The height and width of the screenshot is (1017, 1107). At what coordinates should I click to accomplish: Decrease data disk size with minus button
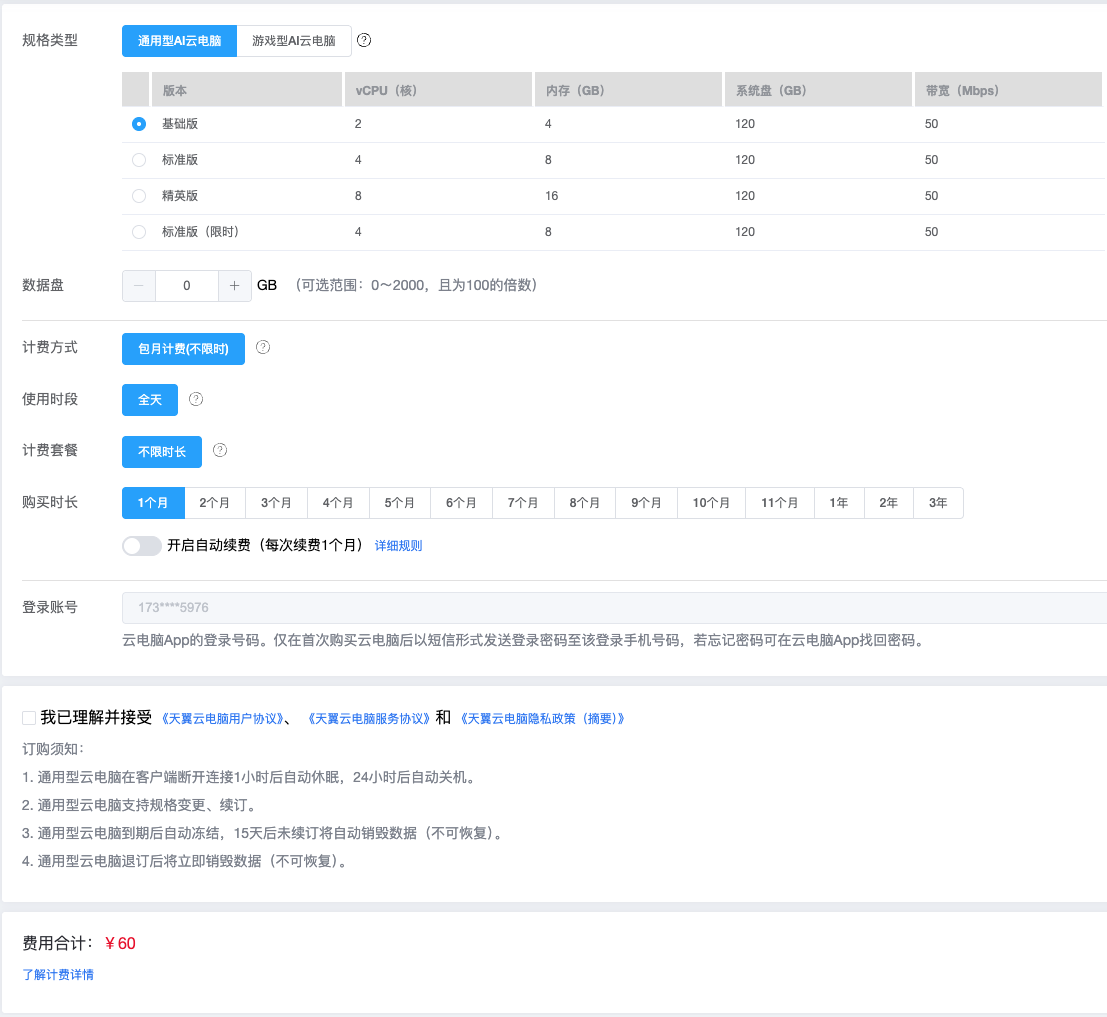pyautogui.click(x=138, y=285)
